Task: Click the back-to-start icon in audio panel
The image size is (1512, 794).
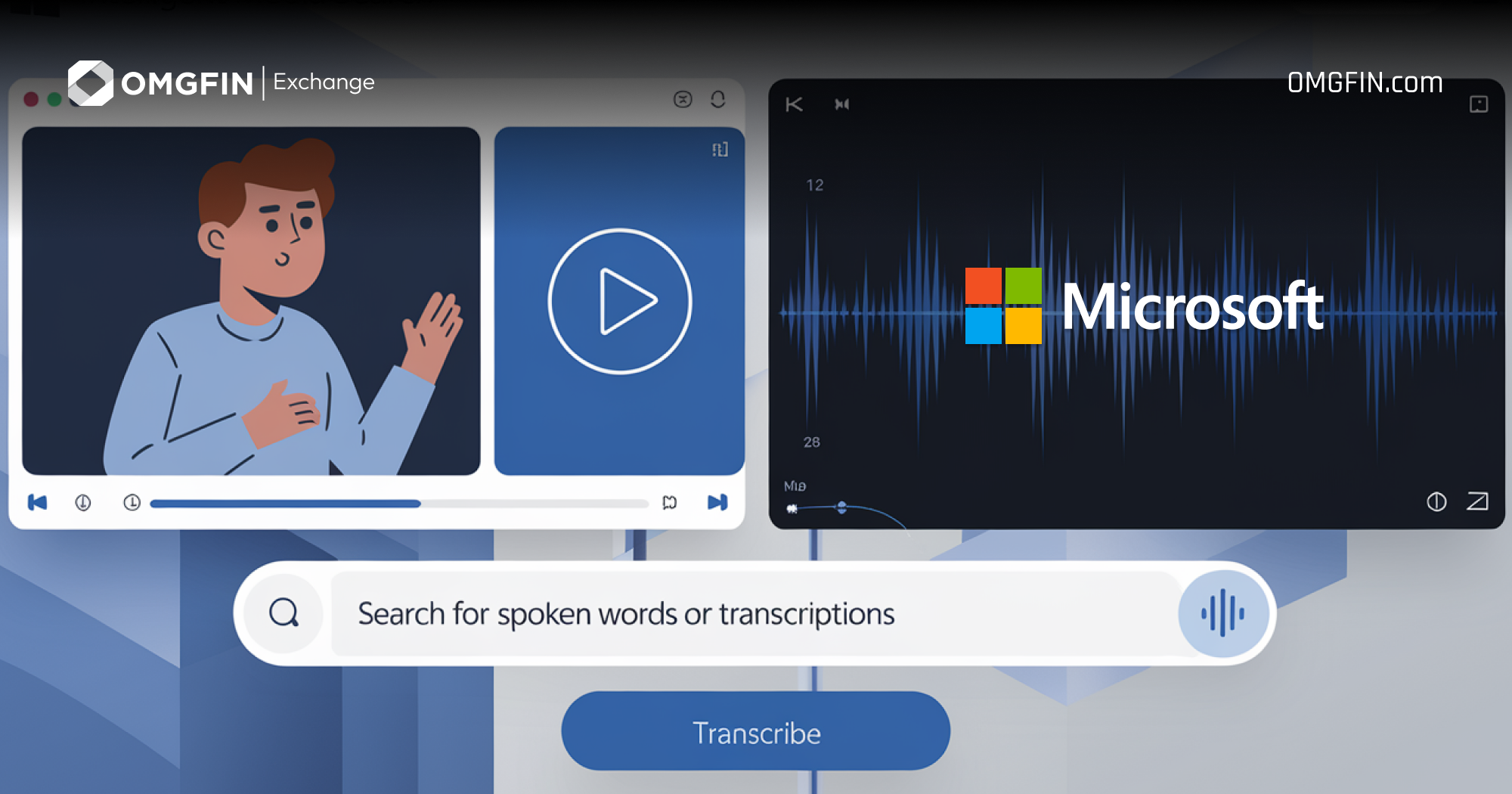Action: point(794,104)
